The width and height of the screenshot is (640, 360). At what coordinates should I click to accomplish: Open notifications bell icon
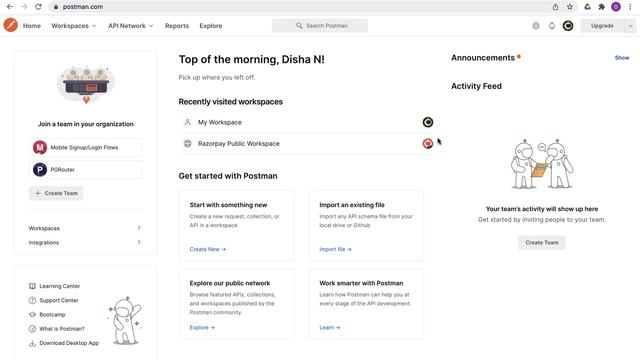pyautogui.click(x=552, y=26)
